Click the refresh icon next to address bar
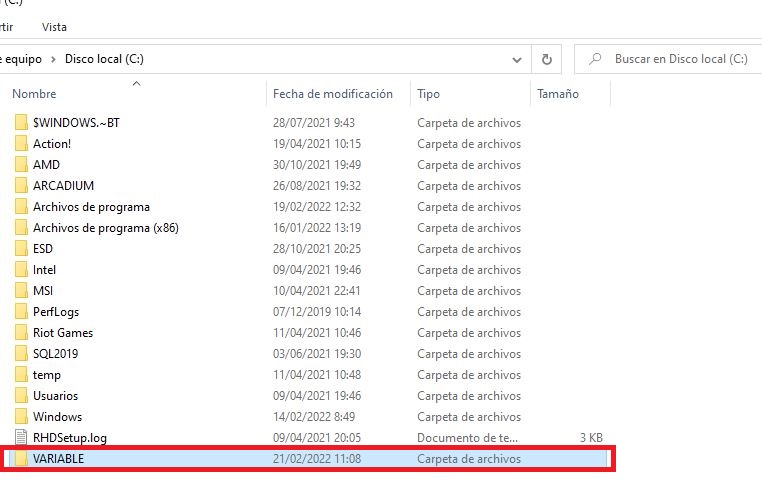The width and height of the screenshot is (762, 492). (547, 59)
